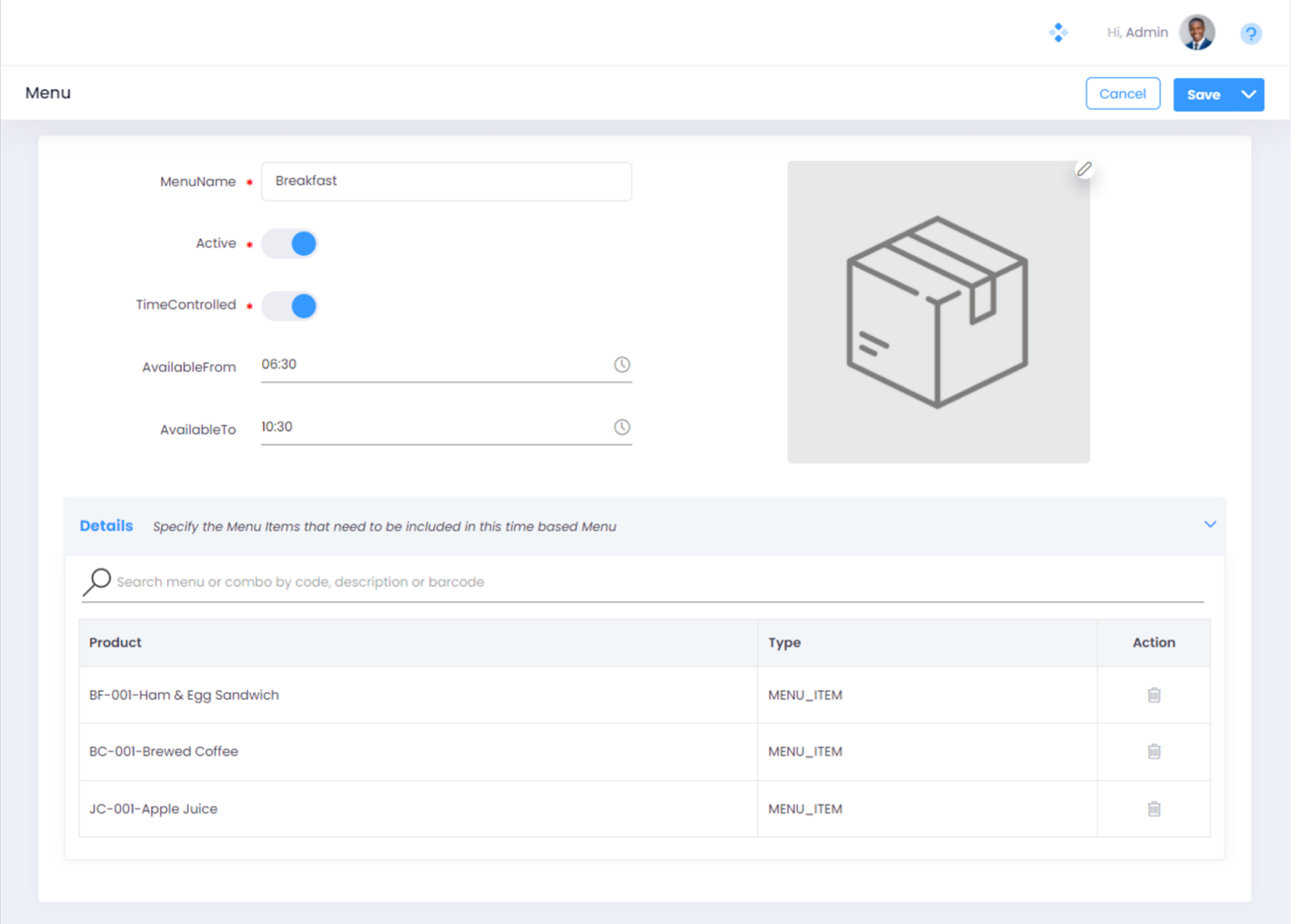Click the Details section heading
1291x924 pixels.
pos(107,526)
